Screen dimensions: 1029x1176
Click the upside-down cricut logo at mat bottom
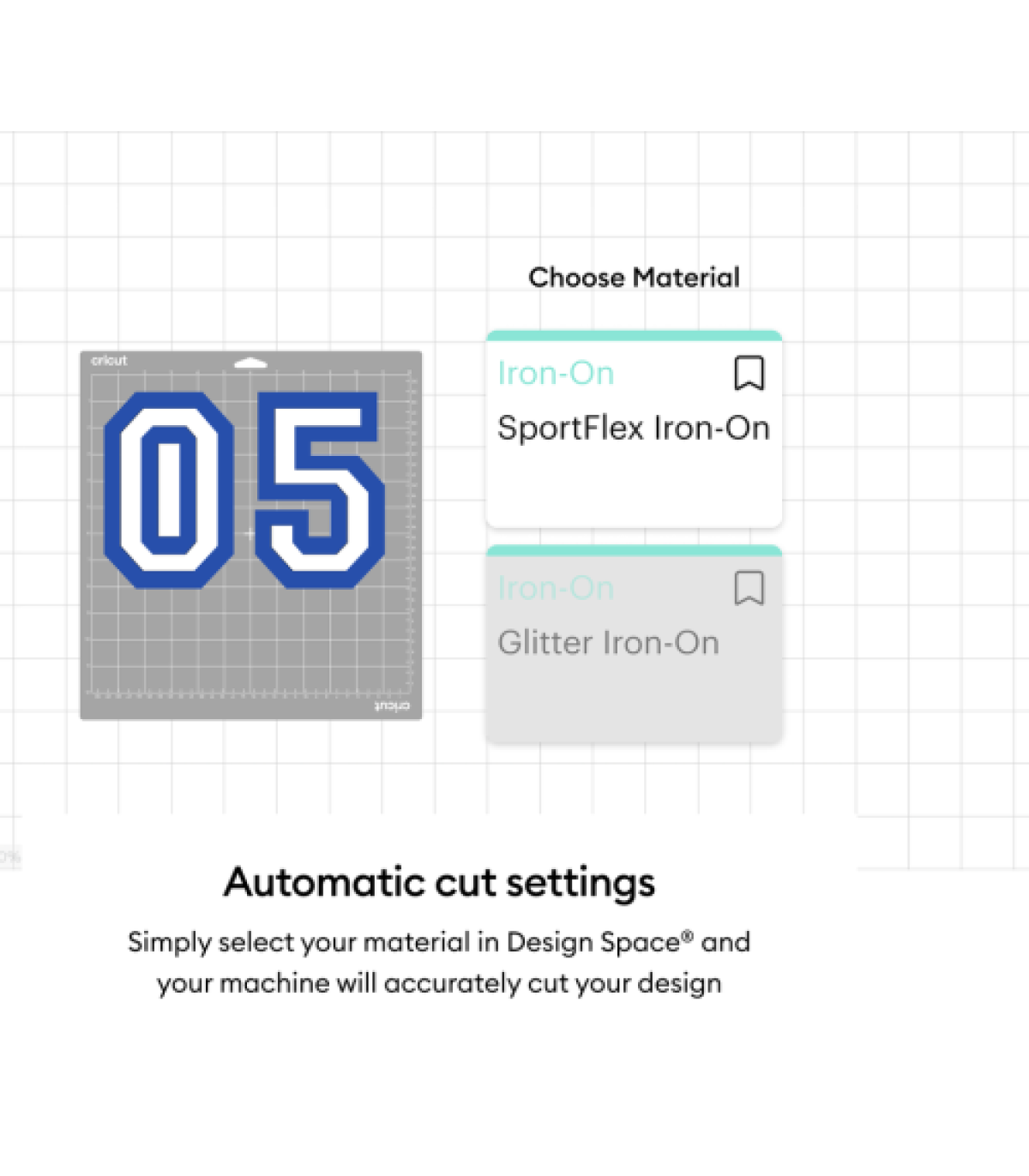pyautogui.click(x=392, y=705)
